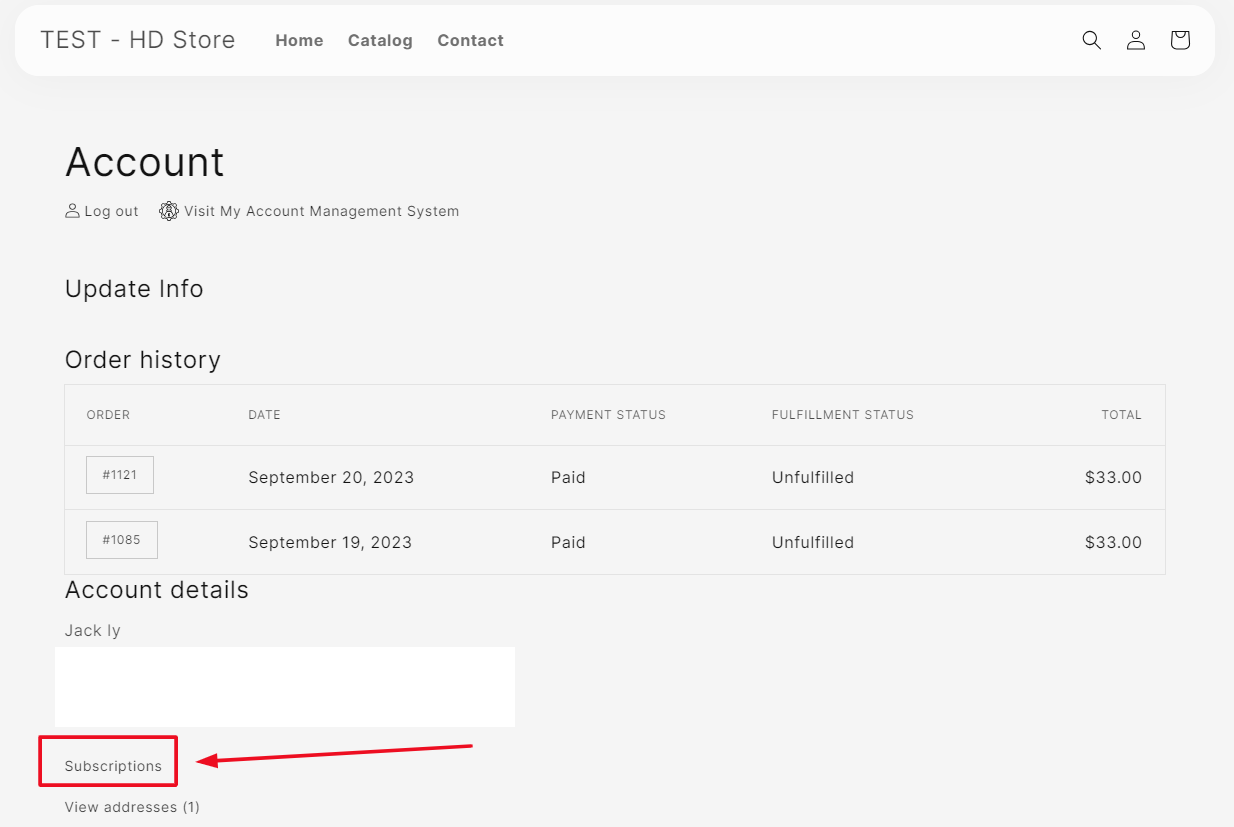Click the ORDER column header

[108, 414]
